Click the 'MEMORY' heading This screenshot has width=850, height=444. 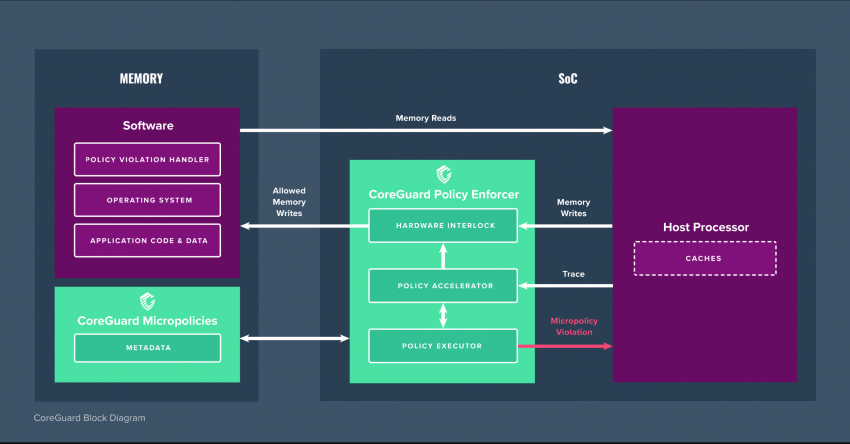point(141,79)
